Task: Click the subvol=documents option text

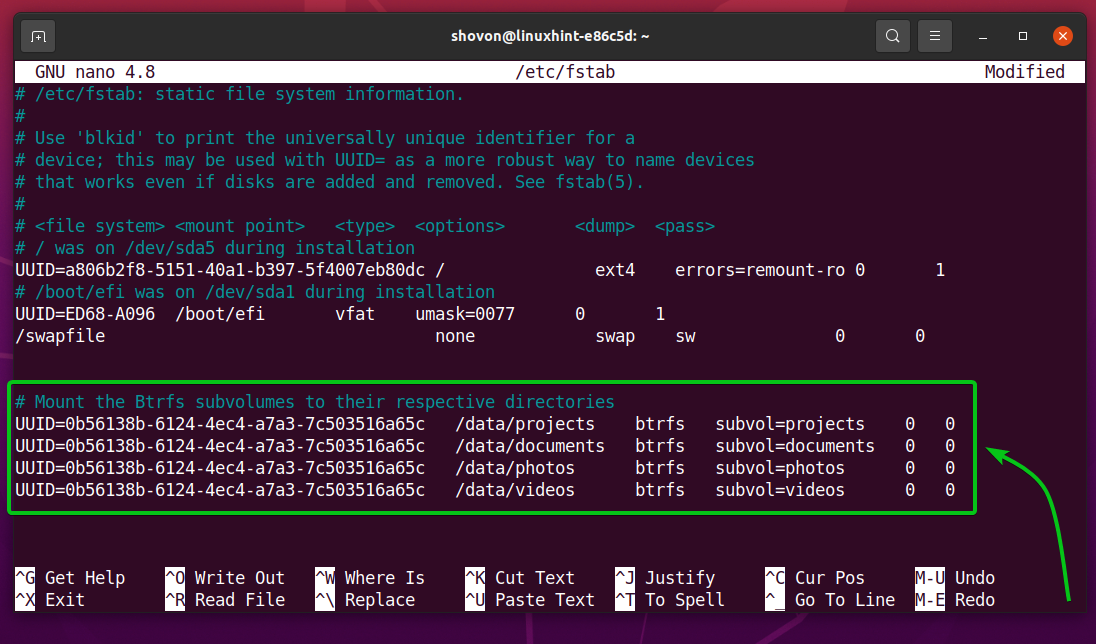Action: (x=795, y=446)
